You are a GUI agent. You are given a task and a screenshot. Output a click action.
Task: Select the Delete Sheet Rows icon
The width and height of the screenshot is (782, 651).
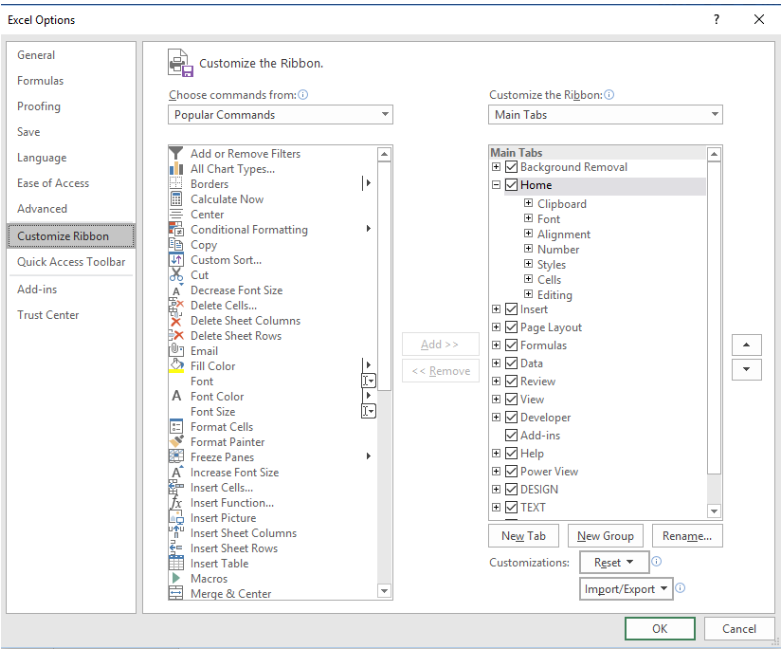click(x=176, y=336)
